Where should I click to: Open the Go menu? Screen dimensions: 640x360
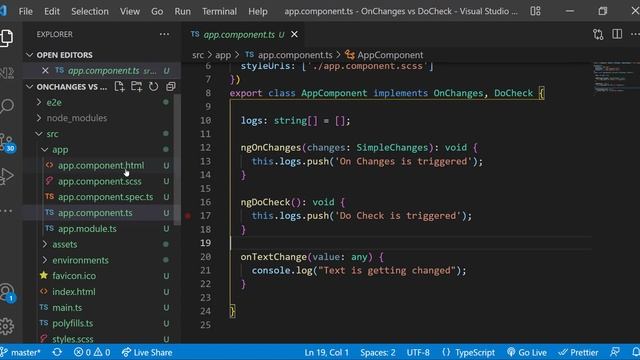(x=157, y=11)
